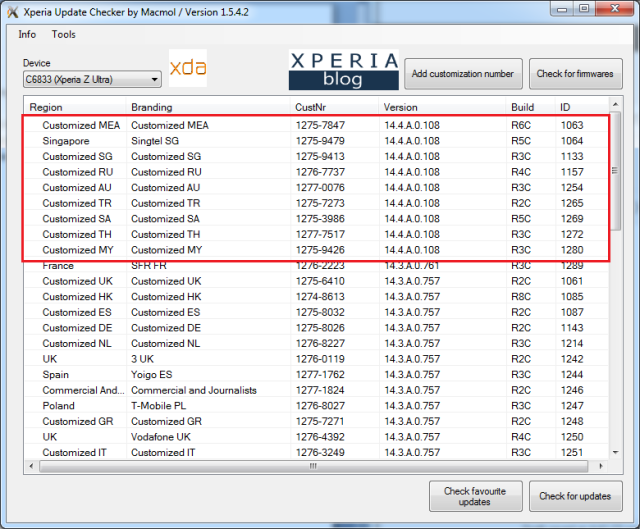Select the Customized GR region row
The image size is (640, 529).
[316, 421]
